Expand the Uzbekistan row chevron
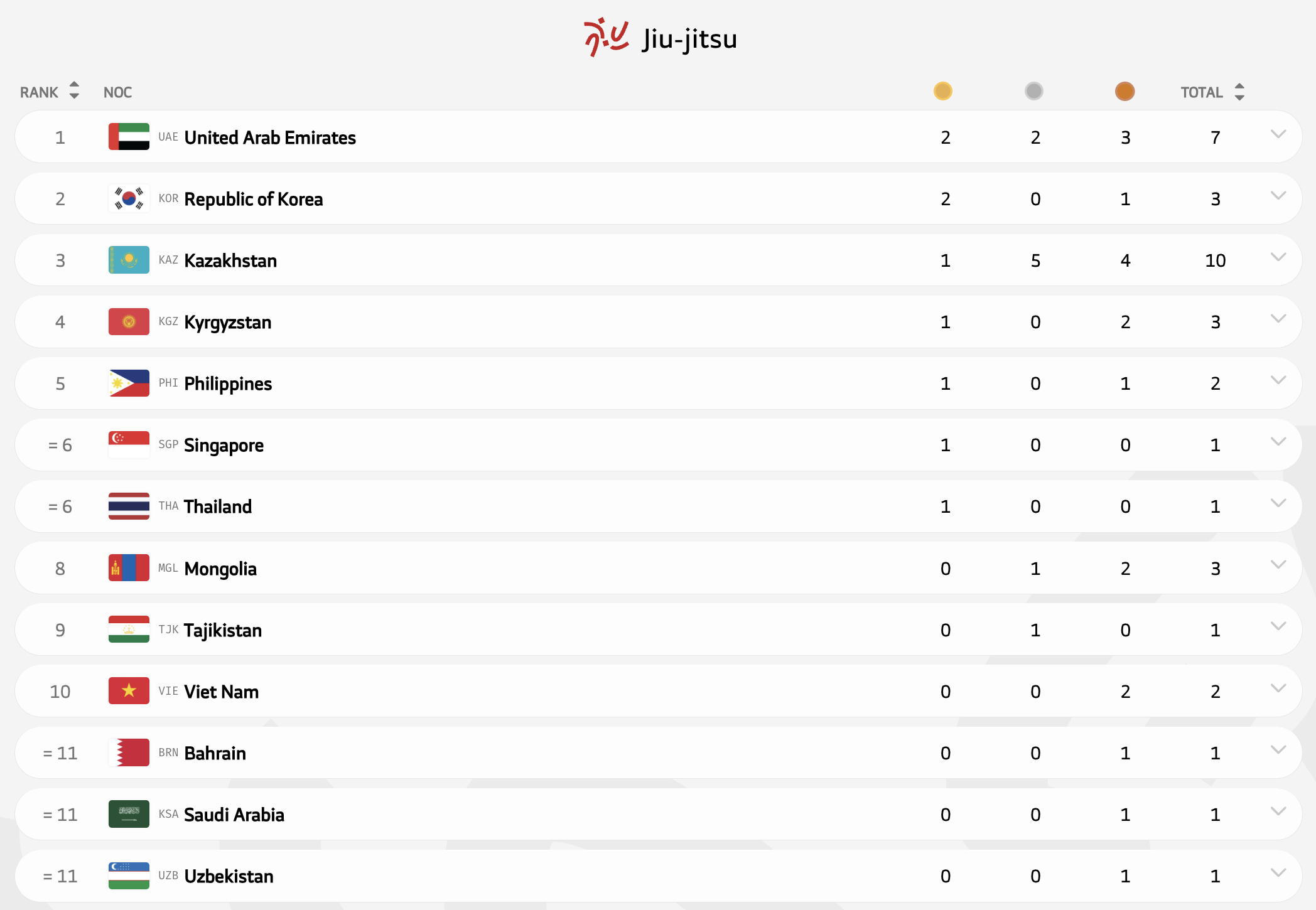The width and height of the screenshot is (1316, 910). (x=1278, y=873)
